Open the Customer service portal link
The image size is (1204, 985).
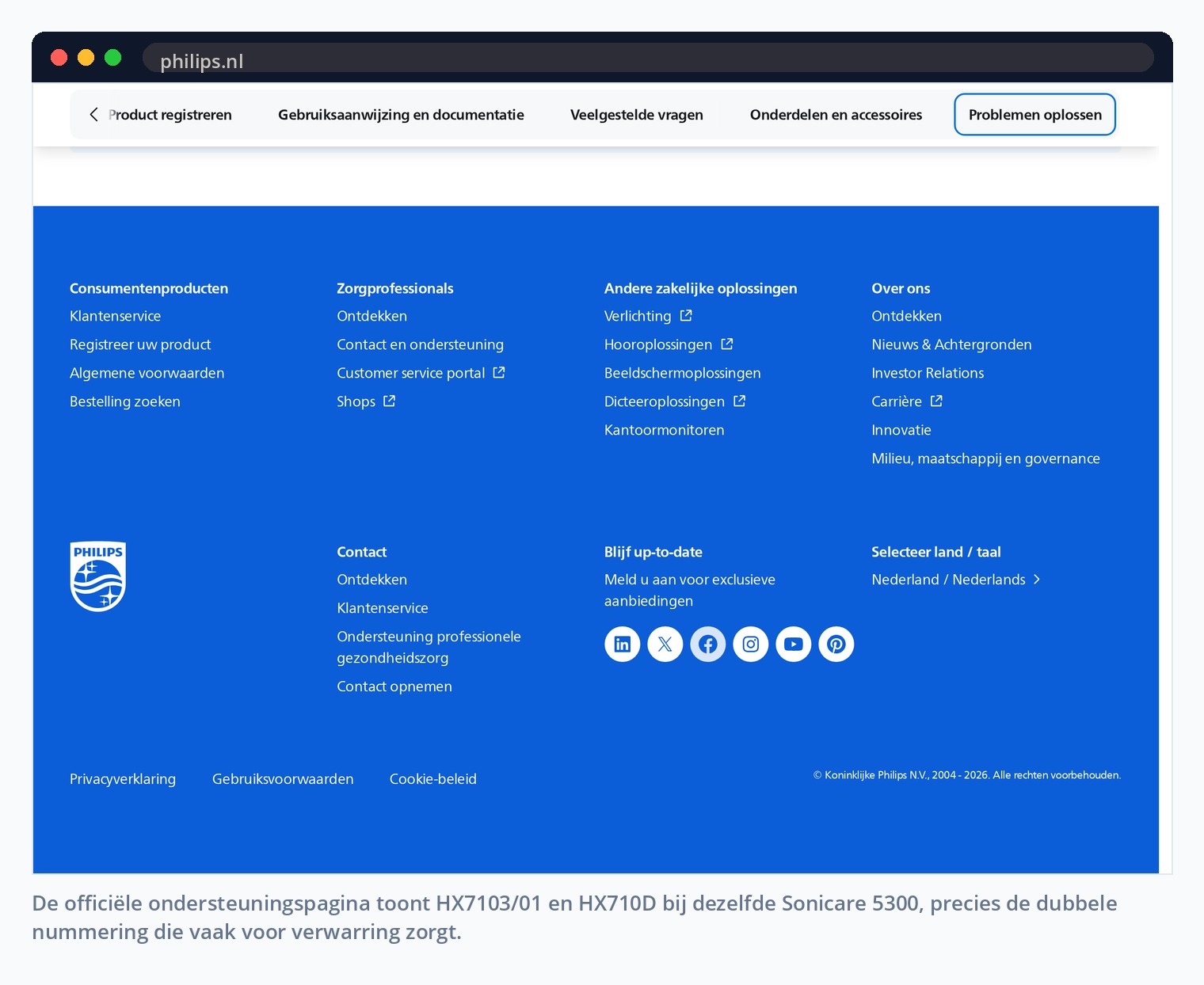click(x=411, y=373)
